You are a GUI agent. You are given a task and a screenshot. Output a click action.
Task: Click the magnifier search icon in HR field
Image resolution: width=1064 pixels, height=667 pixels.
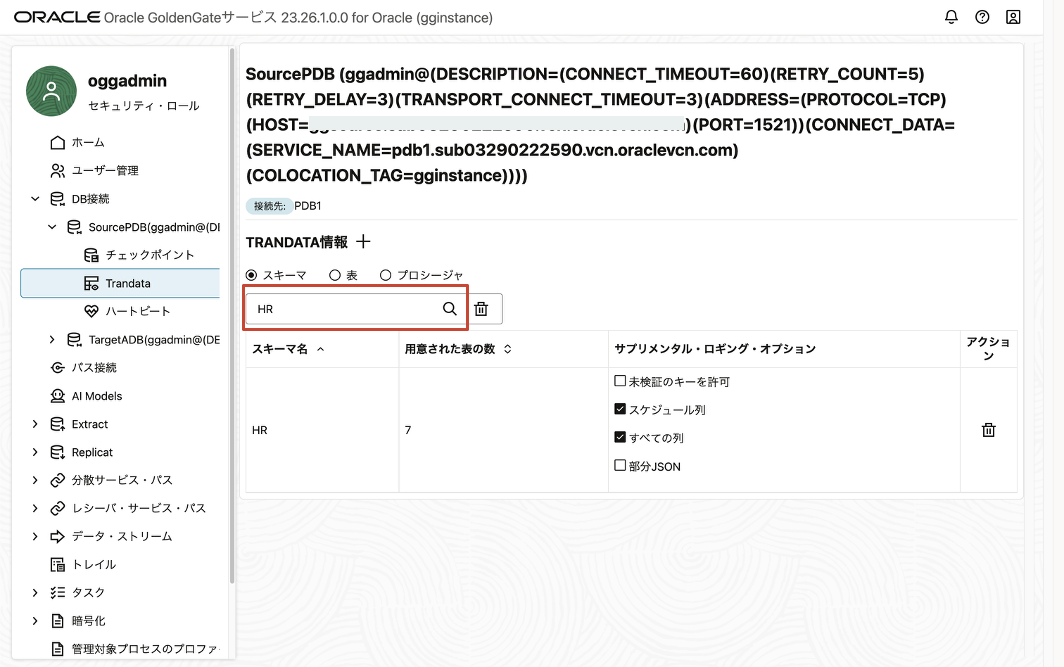tap(450, 309)
